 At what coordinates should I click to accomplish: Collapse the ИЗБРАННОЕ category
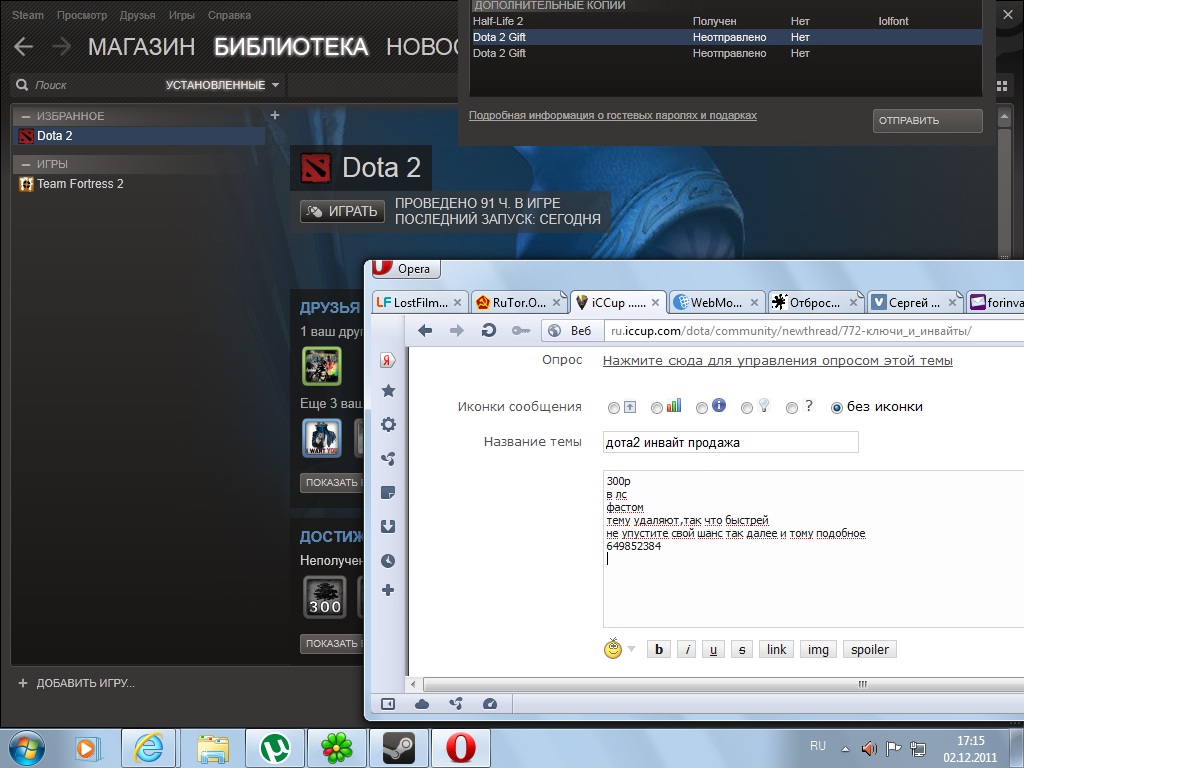point(26,116)
